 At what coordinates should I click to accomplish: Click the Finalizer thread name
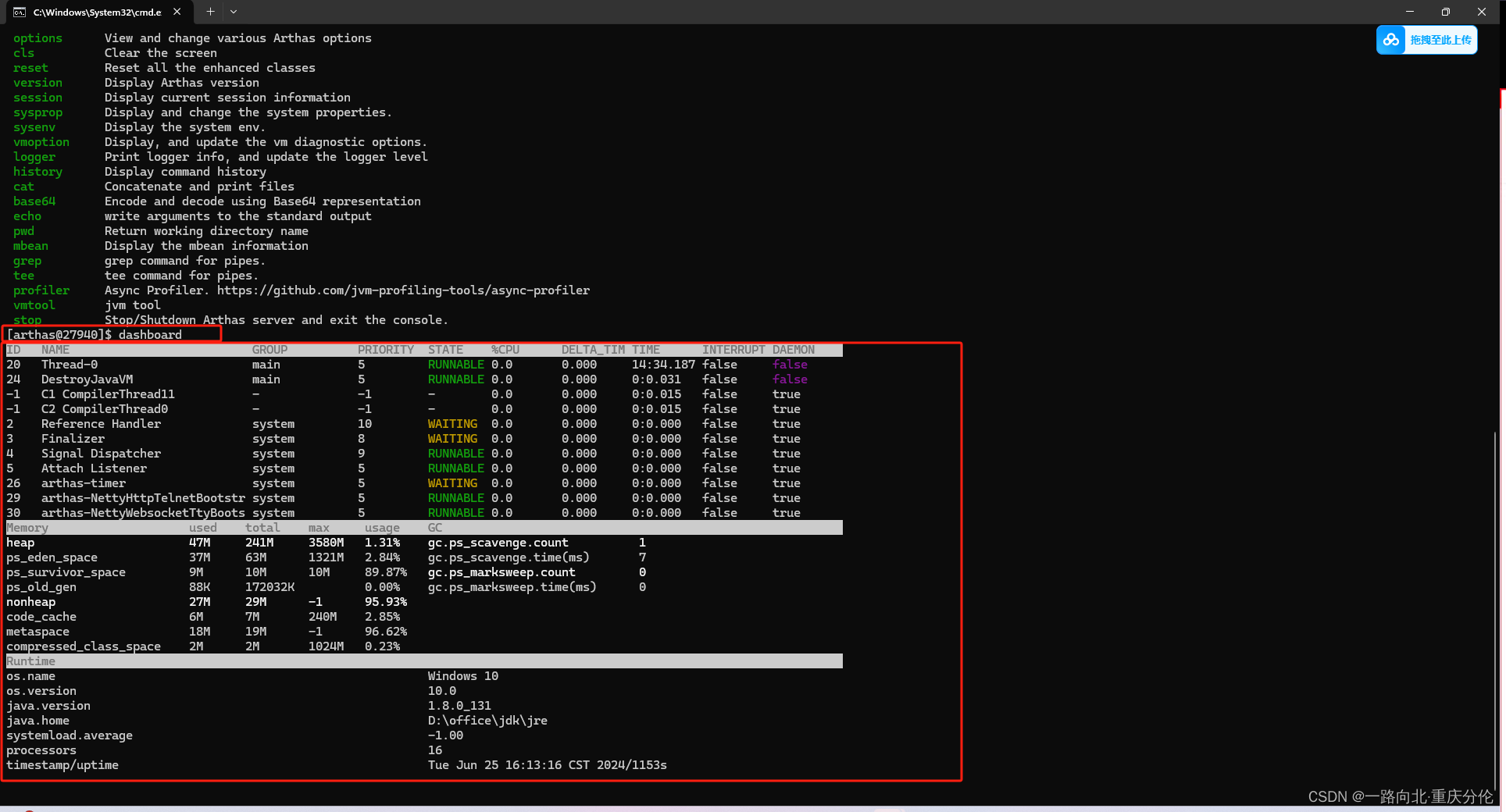click(x=73, y=439)
